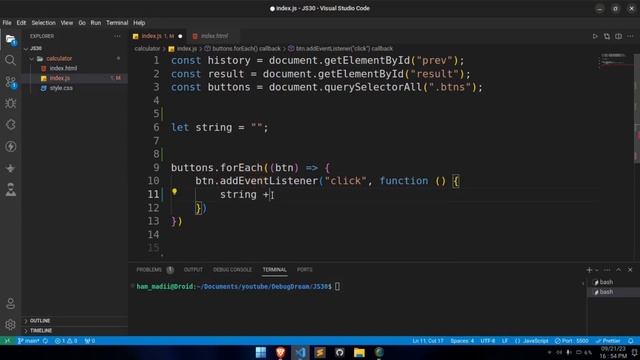Switch to the OUTPUT panel tab
The width and height of the screenshot is (640, 360).
(193, 270)
